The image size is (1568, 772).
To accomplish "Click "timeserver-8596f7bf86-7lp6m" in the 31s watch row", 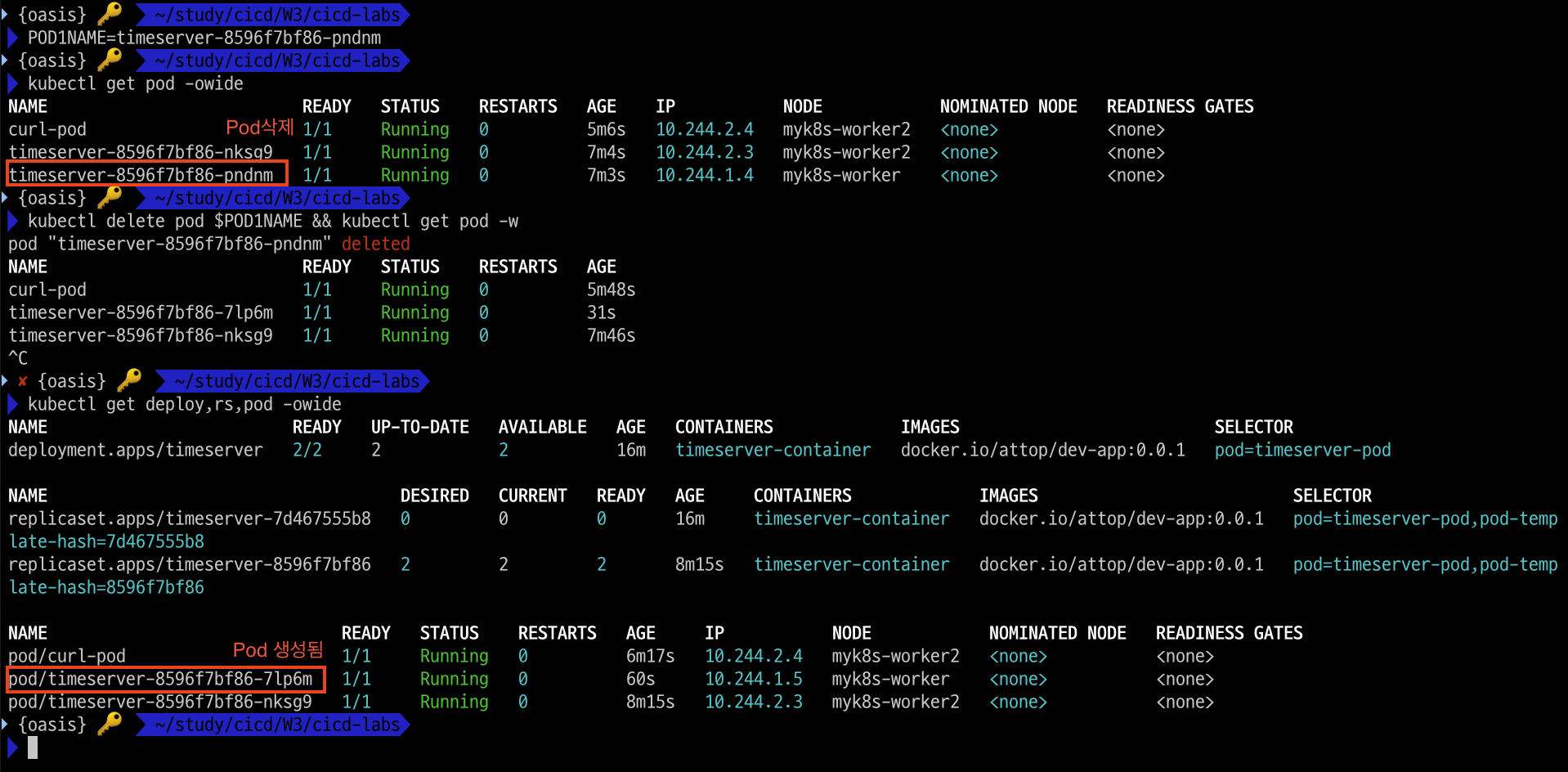I will [141, 312].
